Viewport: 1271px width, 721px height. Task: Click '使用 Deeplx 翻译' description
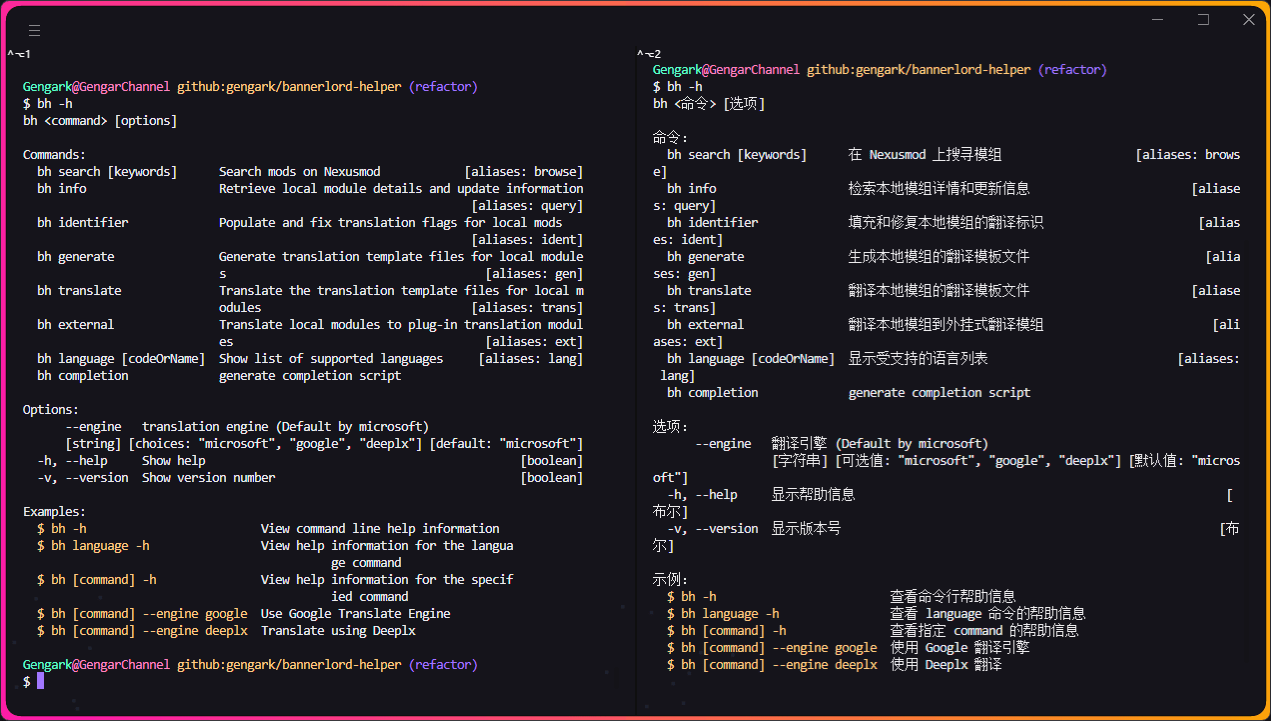click(x=946, y=665)
